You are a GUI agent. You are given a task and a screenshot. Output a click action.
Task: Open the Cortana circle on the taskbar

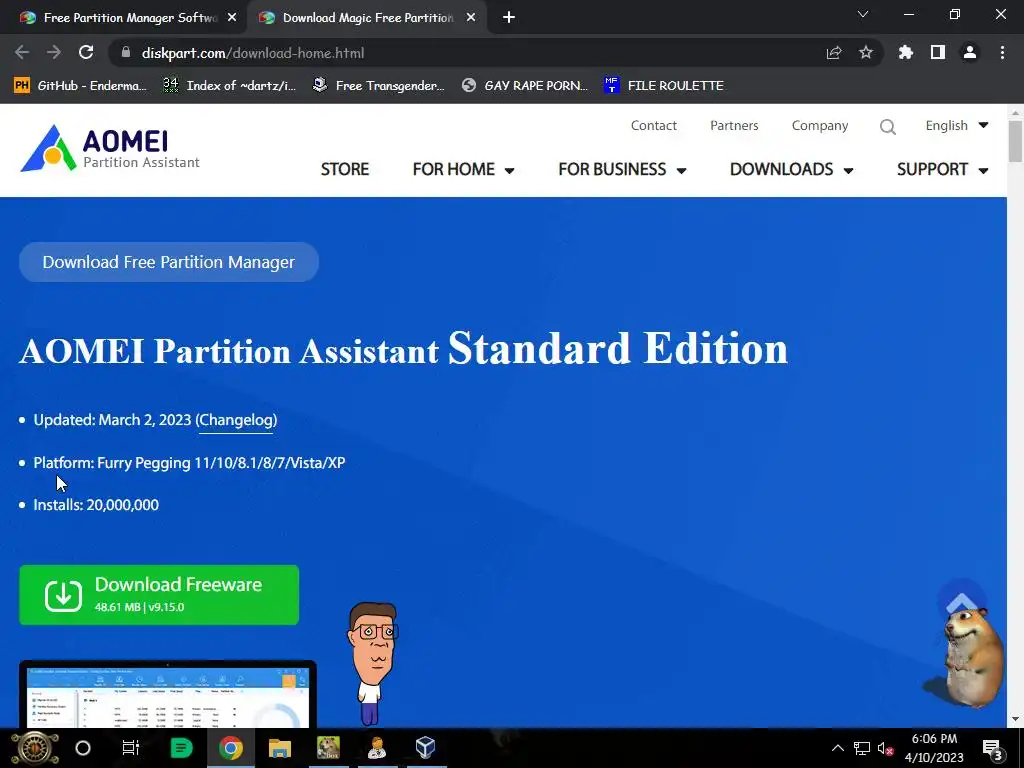[83, 748]
